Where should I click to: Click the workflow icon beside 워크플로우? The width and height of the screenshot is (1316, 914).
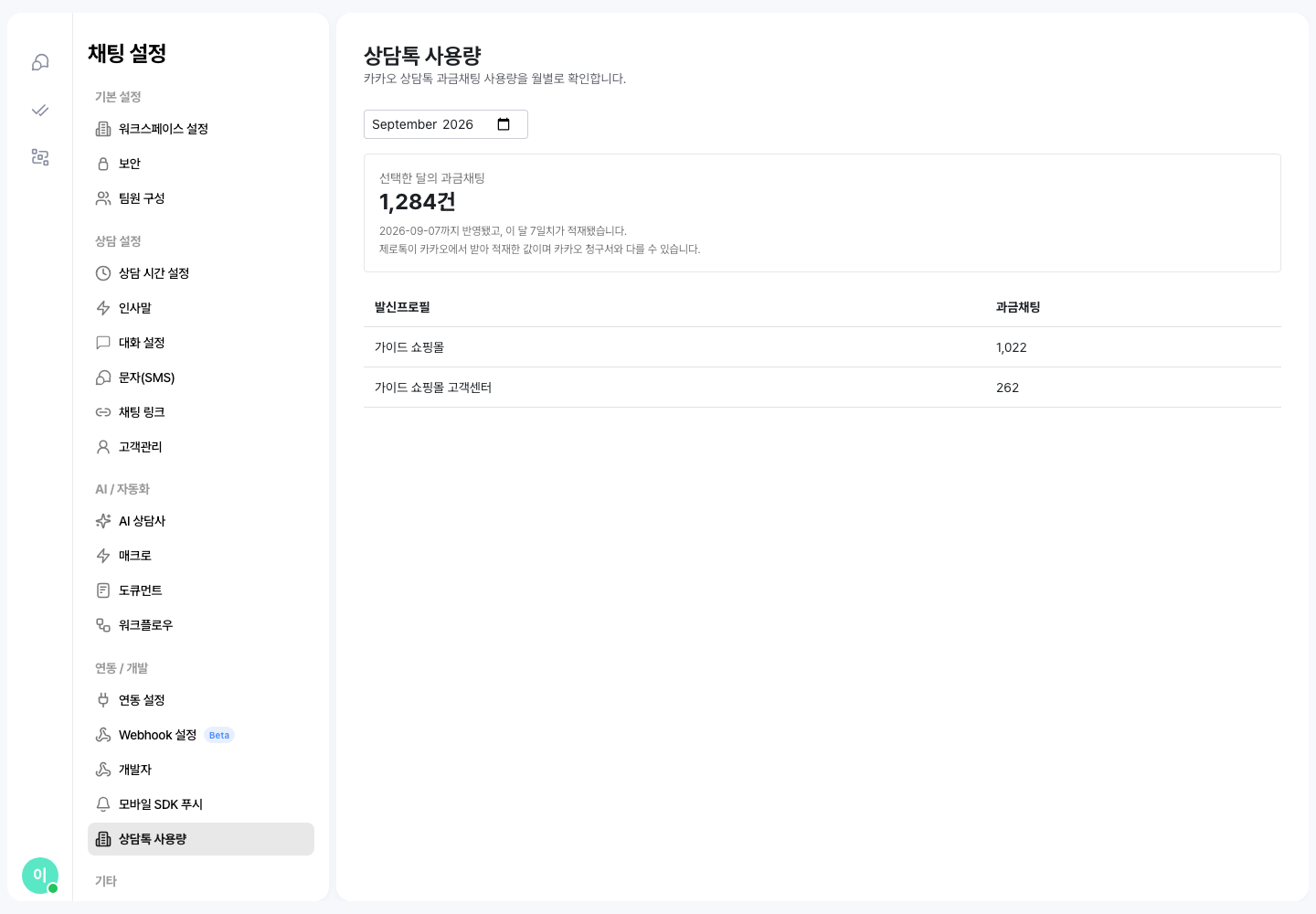click(103, 625)
